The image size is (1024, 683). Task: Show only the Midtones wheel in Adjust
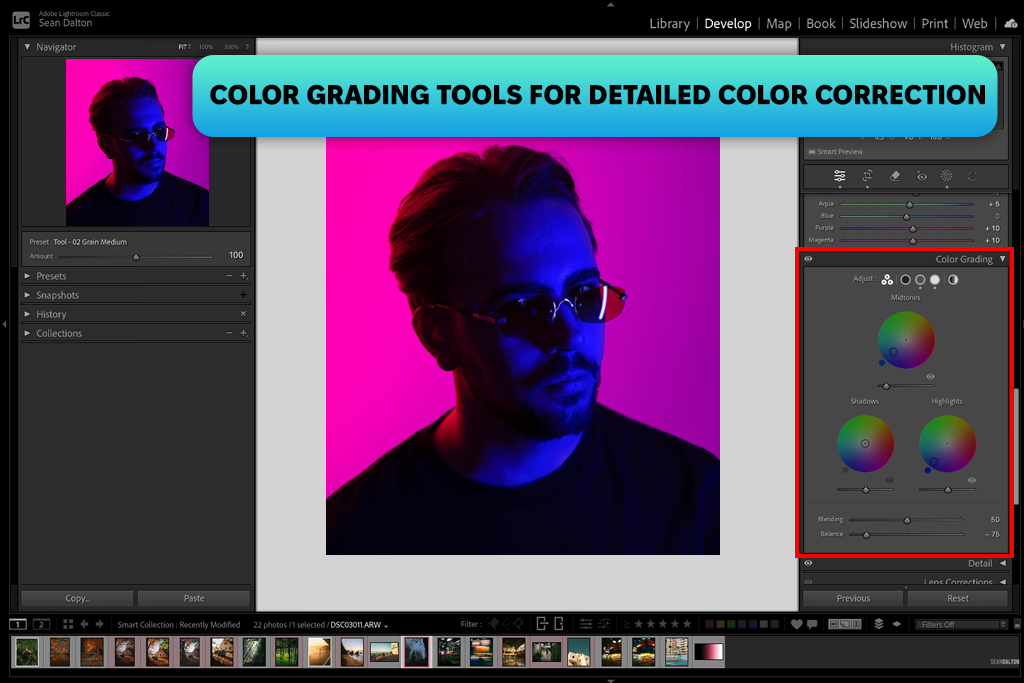920,279
